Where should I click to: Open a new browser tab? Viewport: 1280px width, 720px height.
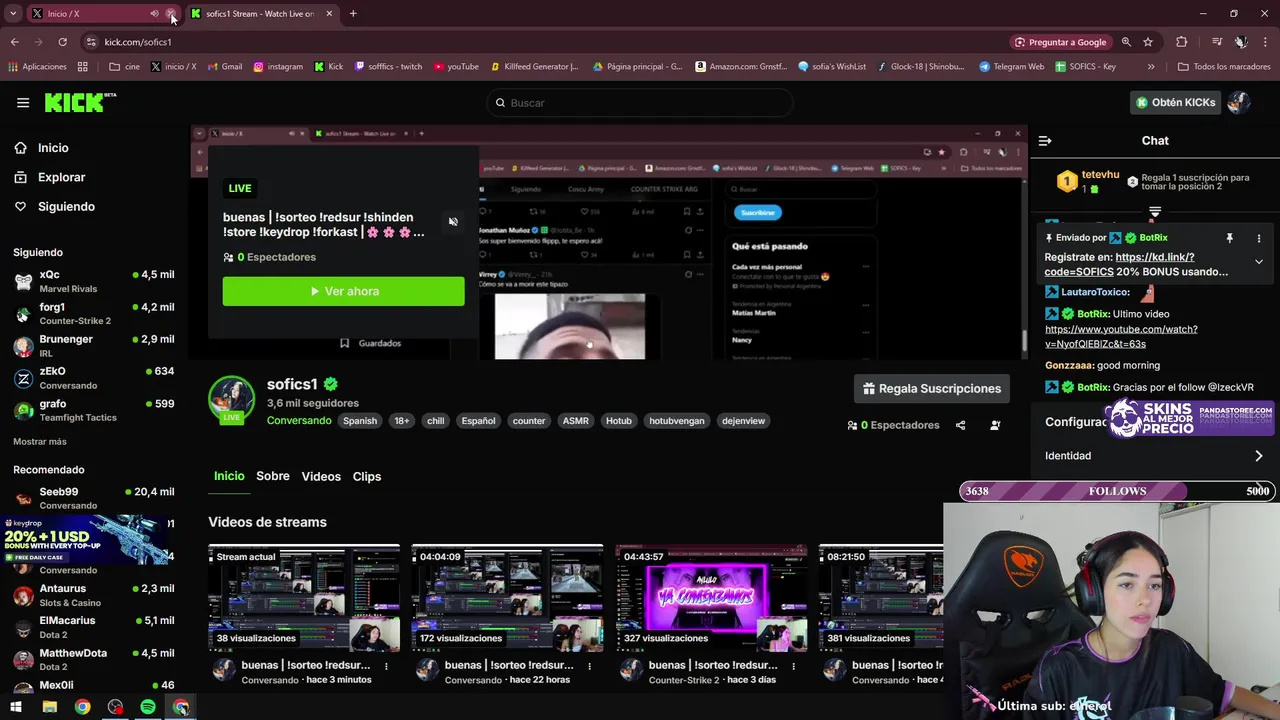(x=353, y=14)
